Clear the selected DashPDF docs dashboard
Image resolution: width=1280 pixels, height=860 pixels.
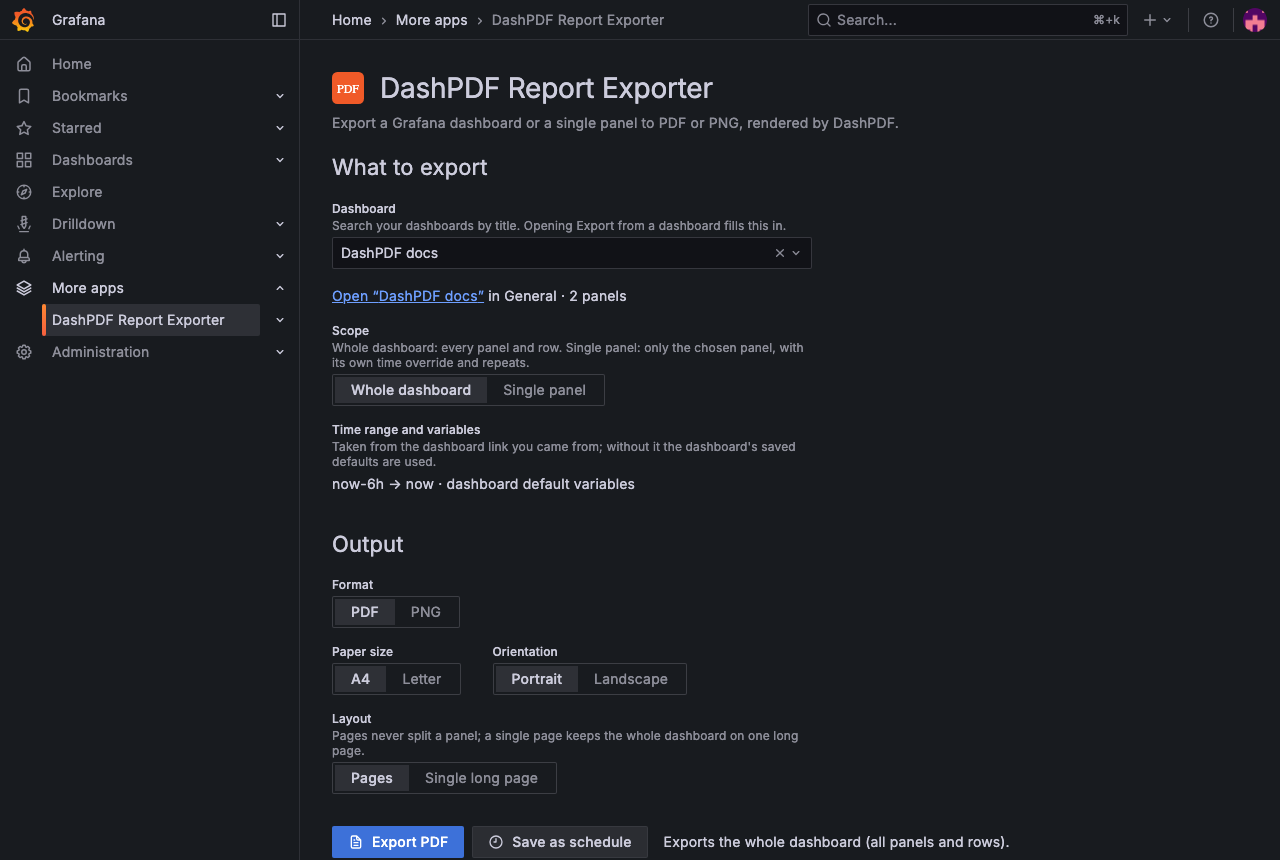point(780,253)
